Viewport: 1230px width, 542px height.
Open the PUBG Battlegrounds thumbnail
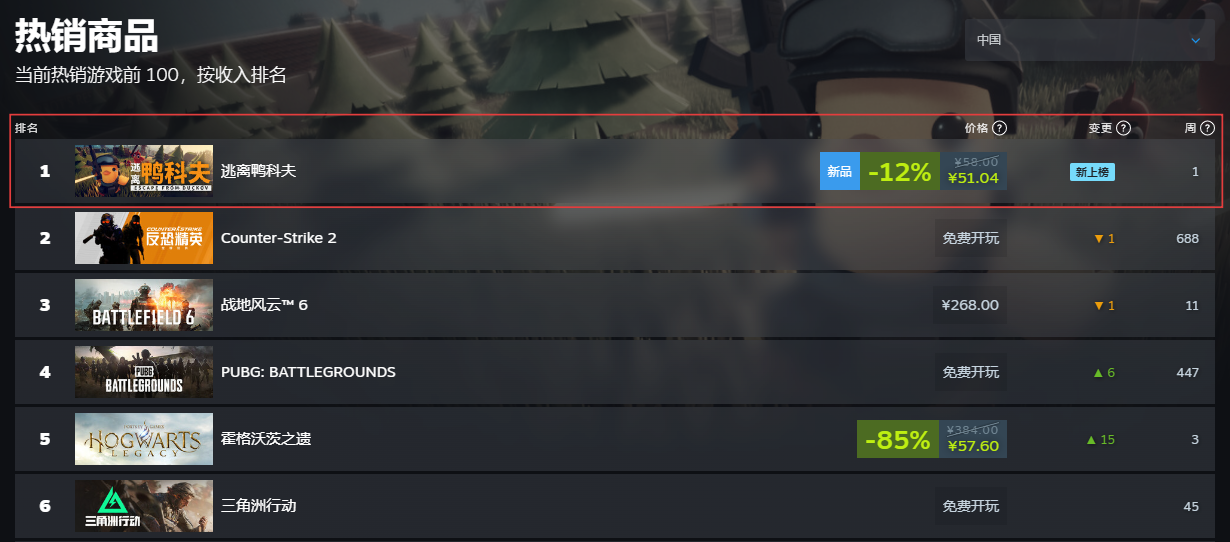coord(144,372)
